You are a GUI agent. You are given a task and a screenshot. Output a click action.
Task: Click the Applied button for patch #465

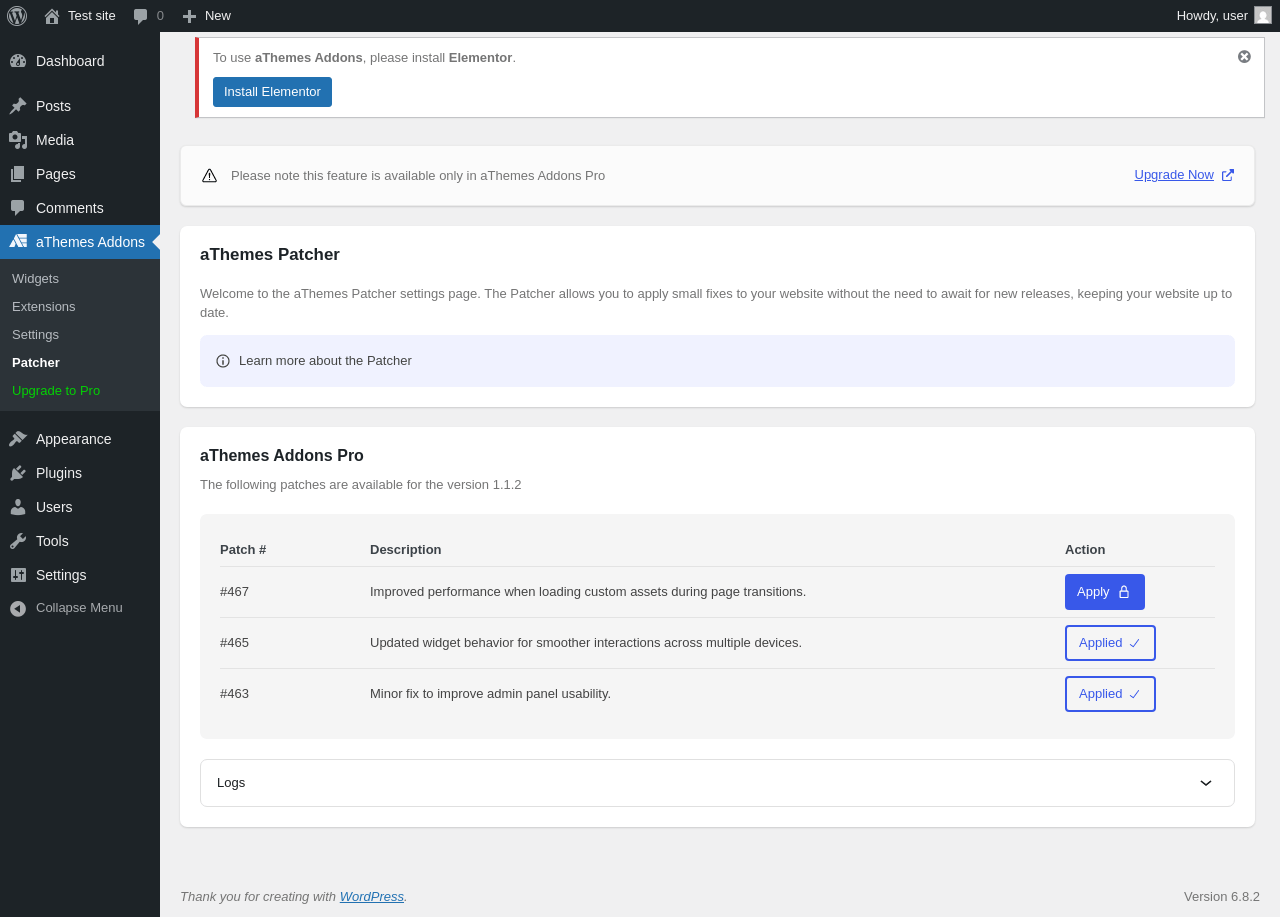pyautogui.click(x=1110, y=643)
